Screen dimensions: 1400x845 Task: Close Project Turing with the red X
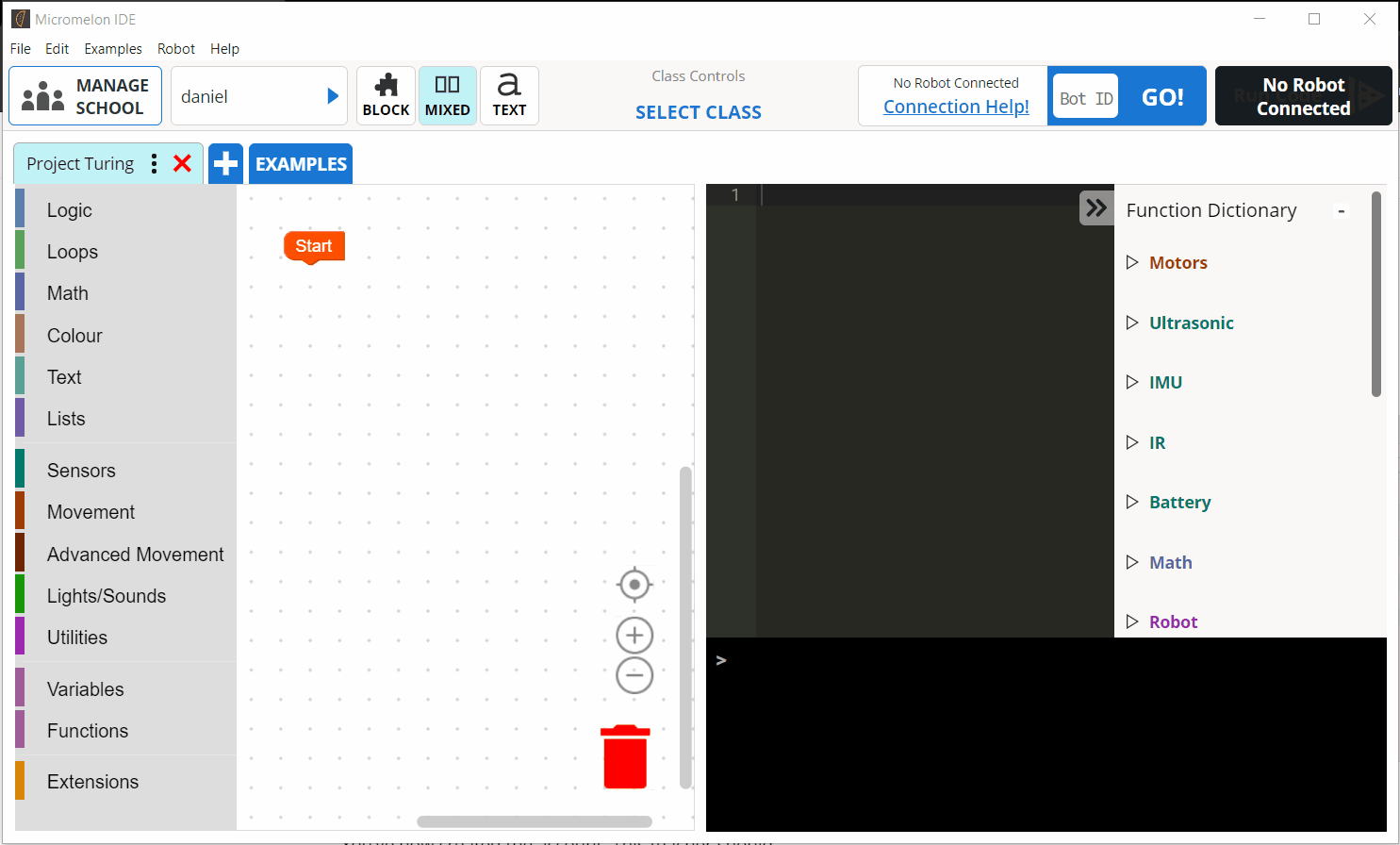pyautogui.click(x=182, y=162)
